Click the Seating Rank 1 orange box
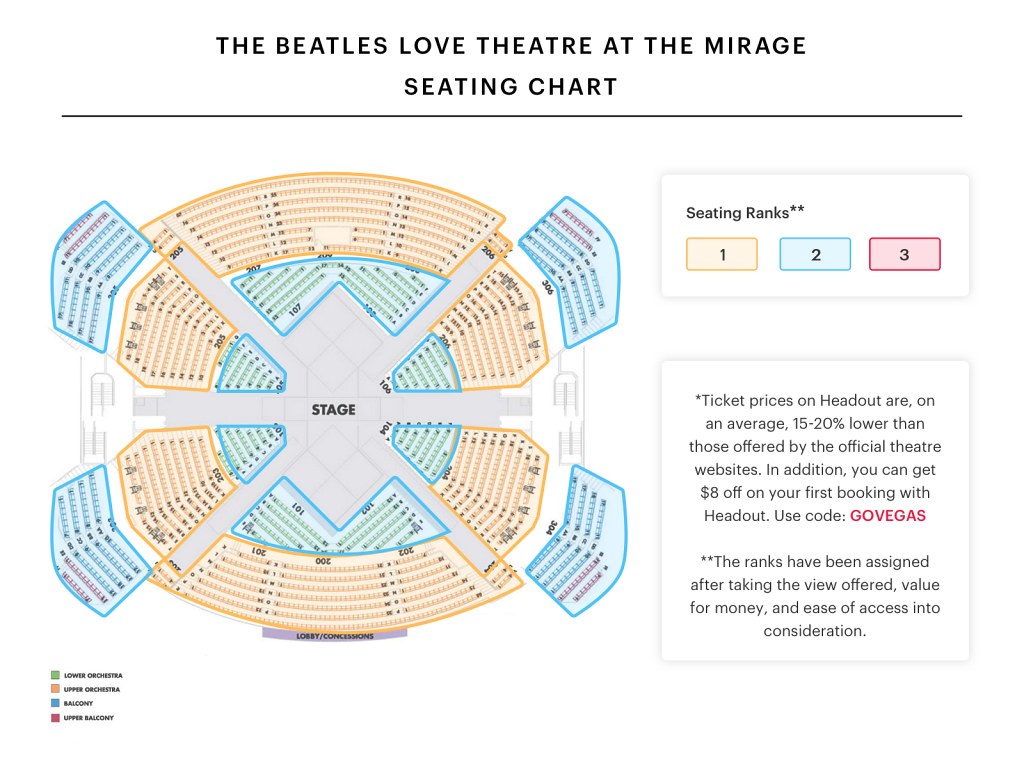 [722, 254]
